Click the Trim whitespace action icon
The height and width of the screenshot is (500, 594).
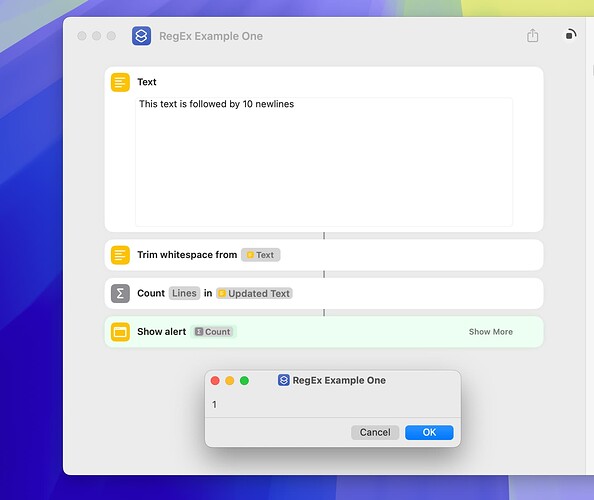[120, 255]
